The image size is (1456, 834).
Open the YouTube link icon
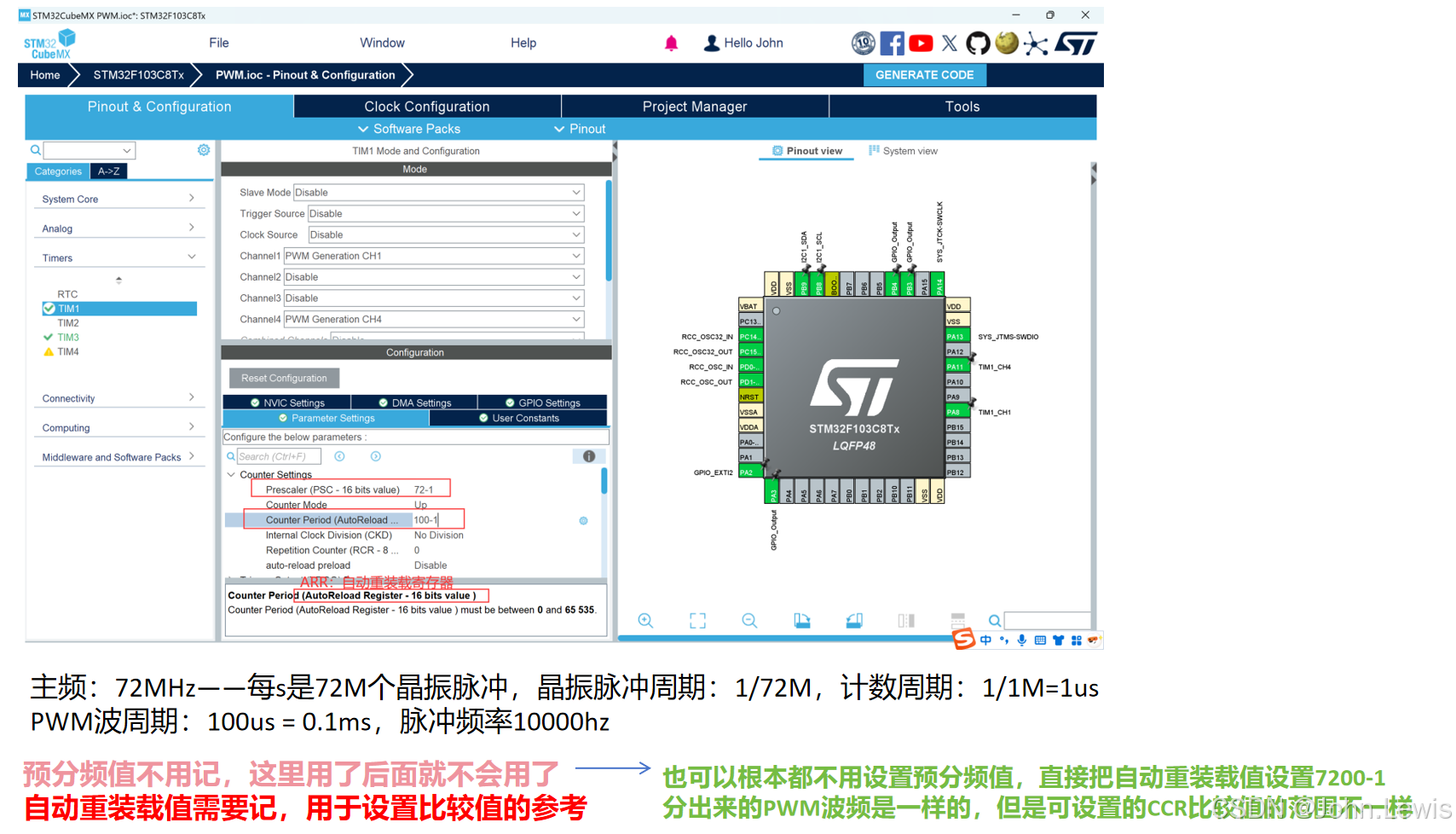coord(921,43)
